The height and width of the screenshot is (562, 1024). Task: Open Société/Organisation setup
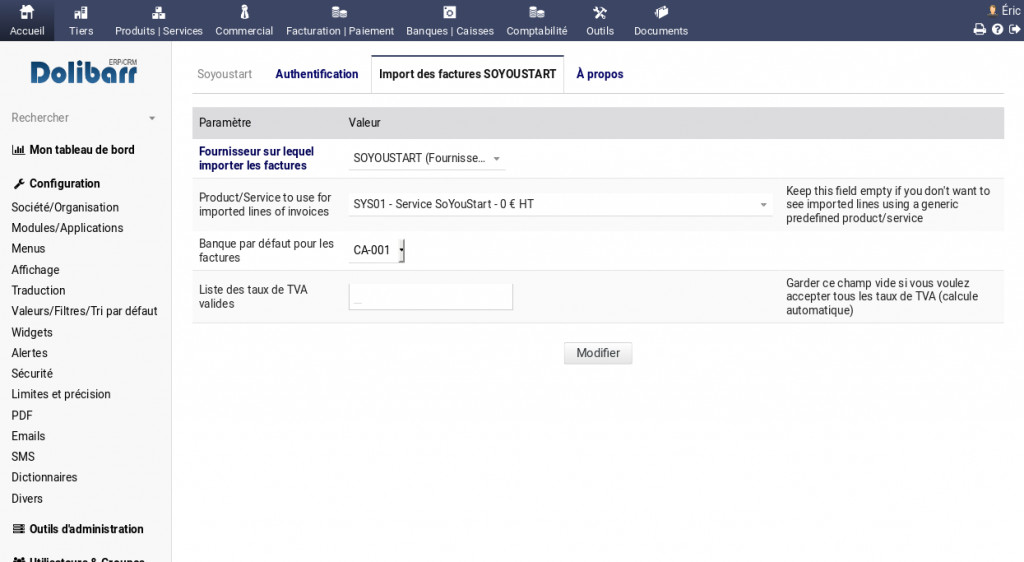click(65, 208)
